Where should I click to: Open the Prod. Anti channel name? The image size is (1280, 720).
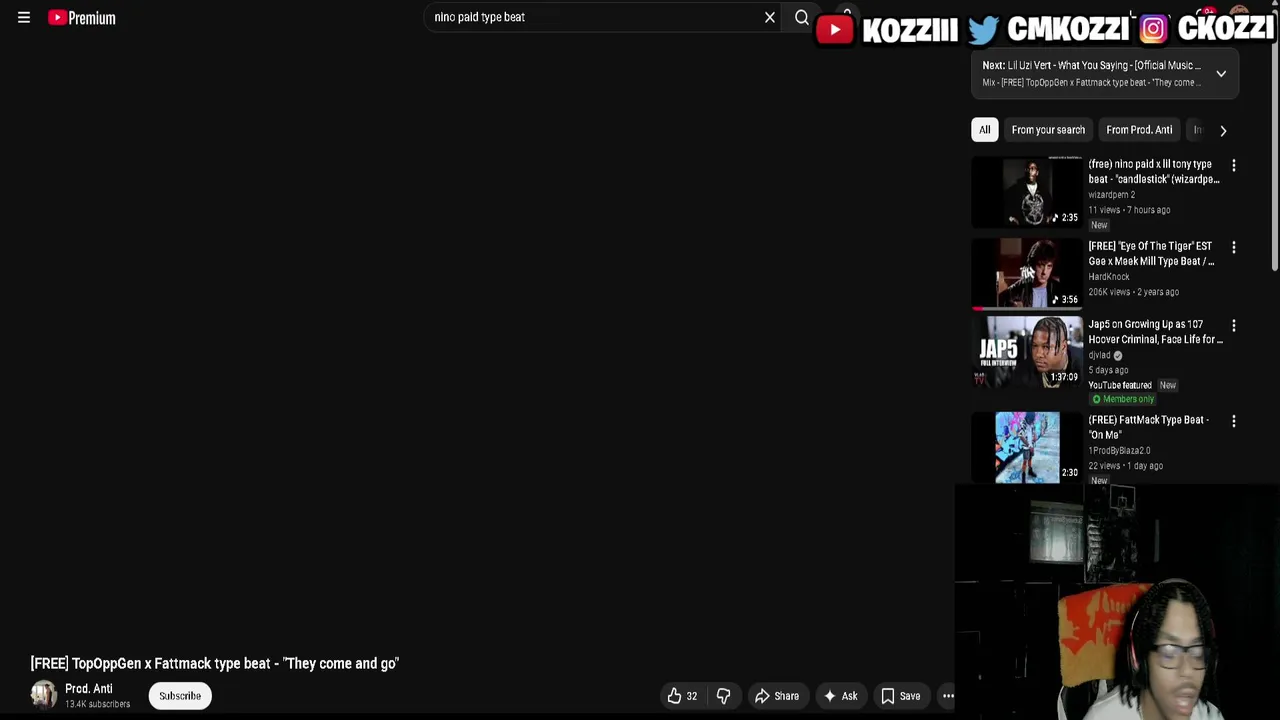[x=89, y=689]
